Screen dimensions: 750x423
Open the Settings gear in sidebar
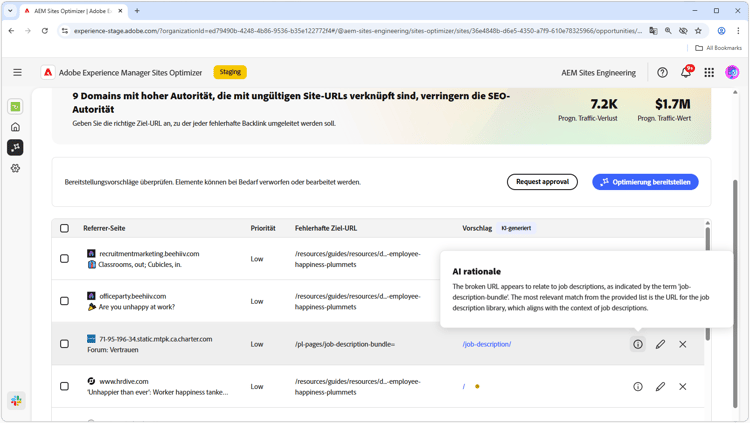15,168
